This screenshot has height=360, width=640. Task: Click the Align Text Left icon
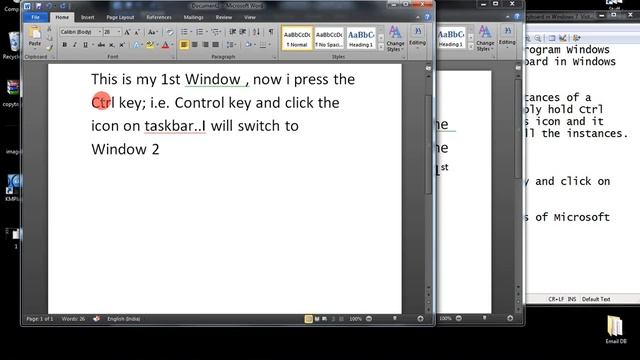184,45
